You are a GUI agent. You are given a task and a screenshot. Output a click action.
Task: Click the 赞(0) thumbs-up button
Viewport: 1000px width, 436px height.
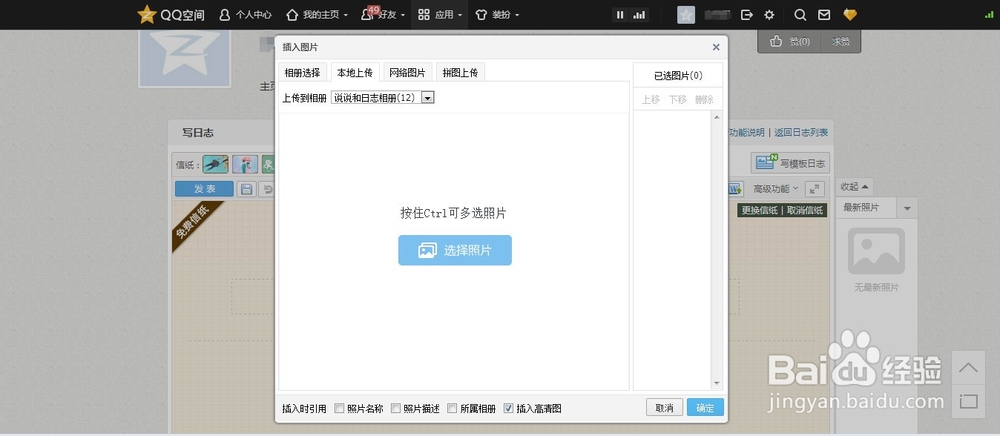pos(790,41)
